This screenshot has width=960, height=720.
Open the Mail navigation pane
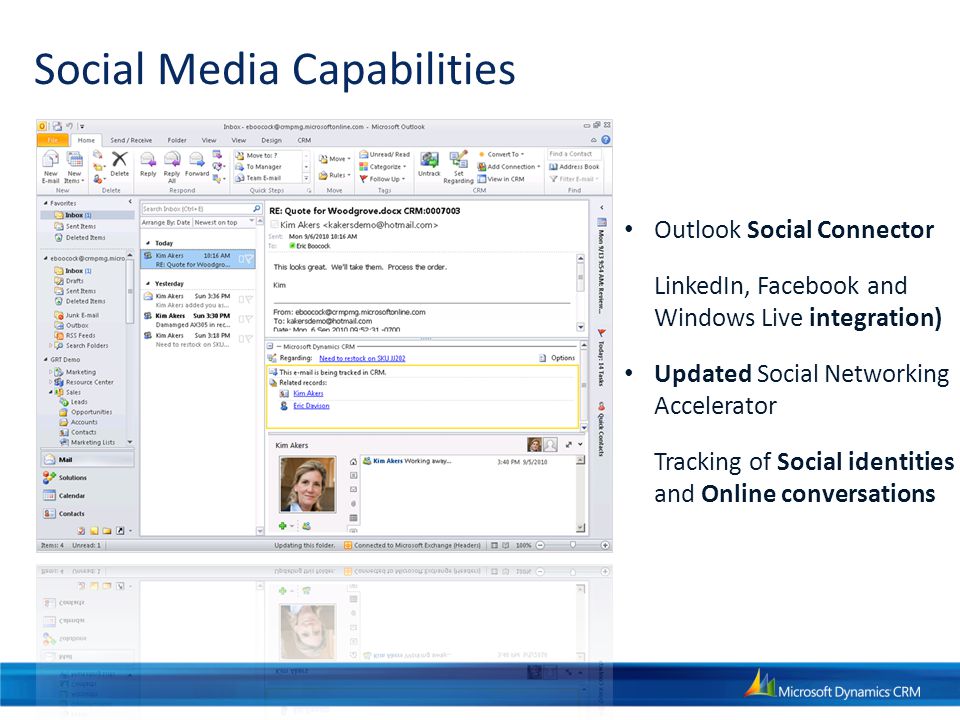point(88,459)
